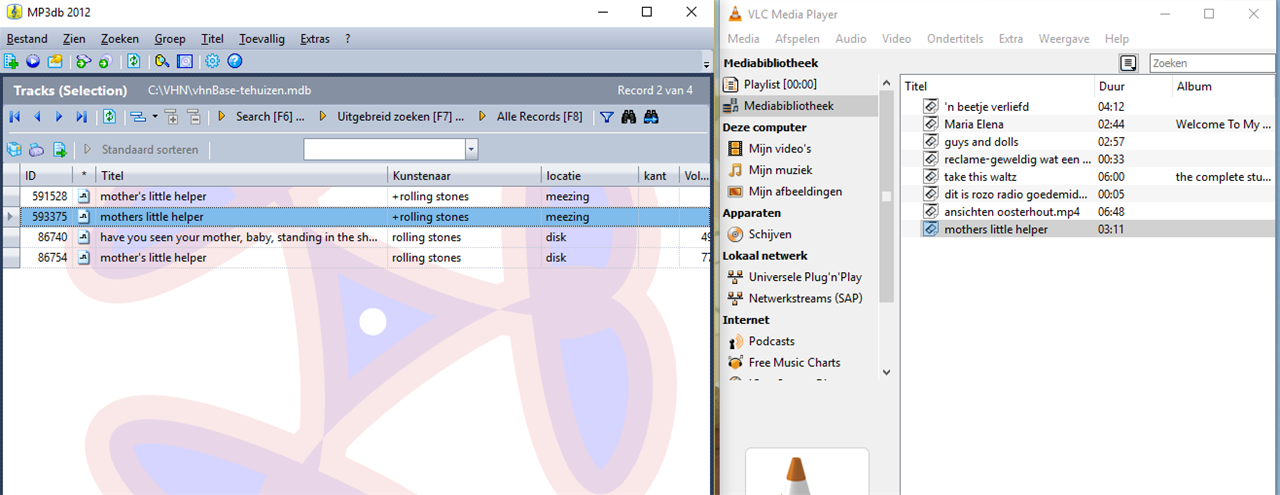Click the printer icon in Tracks toolbar
The width and height of the screenshot is (1280, 495).
click(x=36, y=150)
